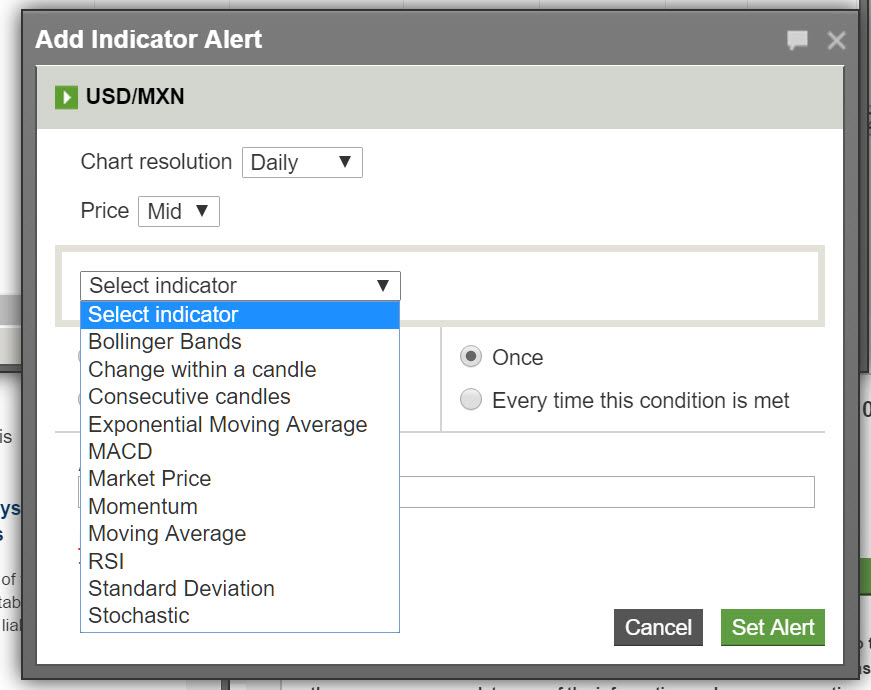Select the Stochastic indicator option
Screen dimensions: 871x690
pos(139,615)
